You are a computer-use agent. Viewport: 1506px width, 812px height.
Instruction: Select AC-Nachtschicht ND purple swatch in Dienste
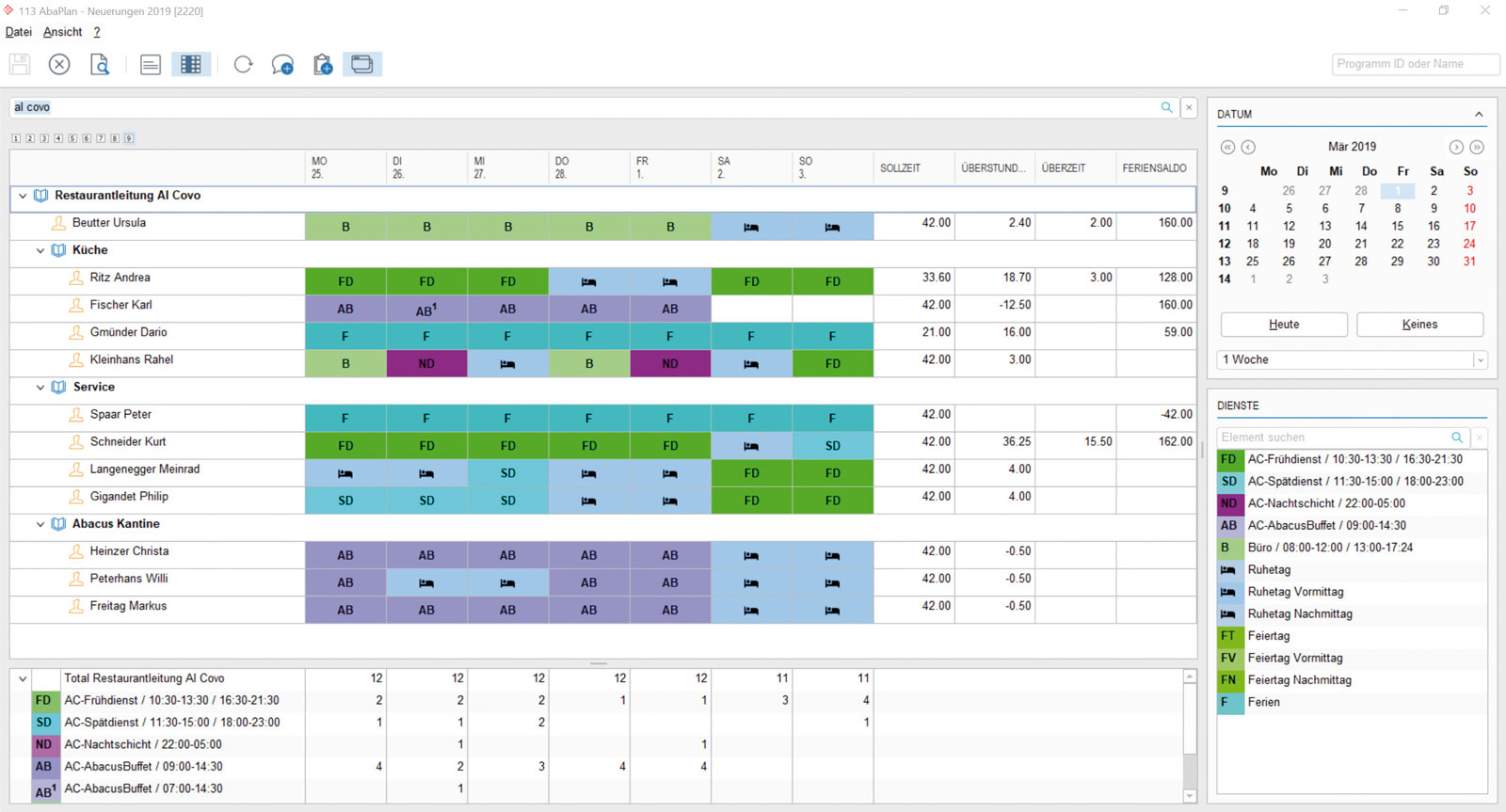(x=1228, y=504)
